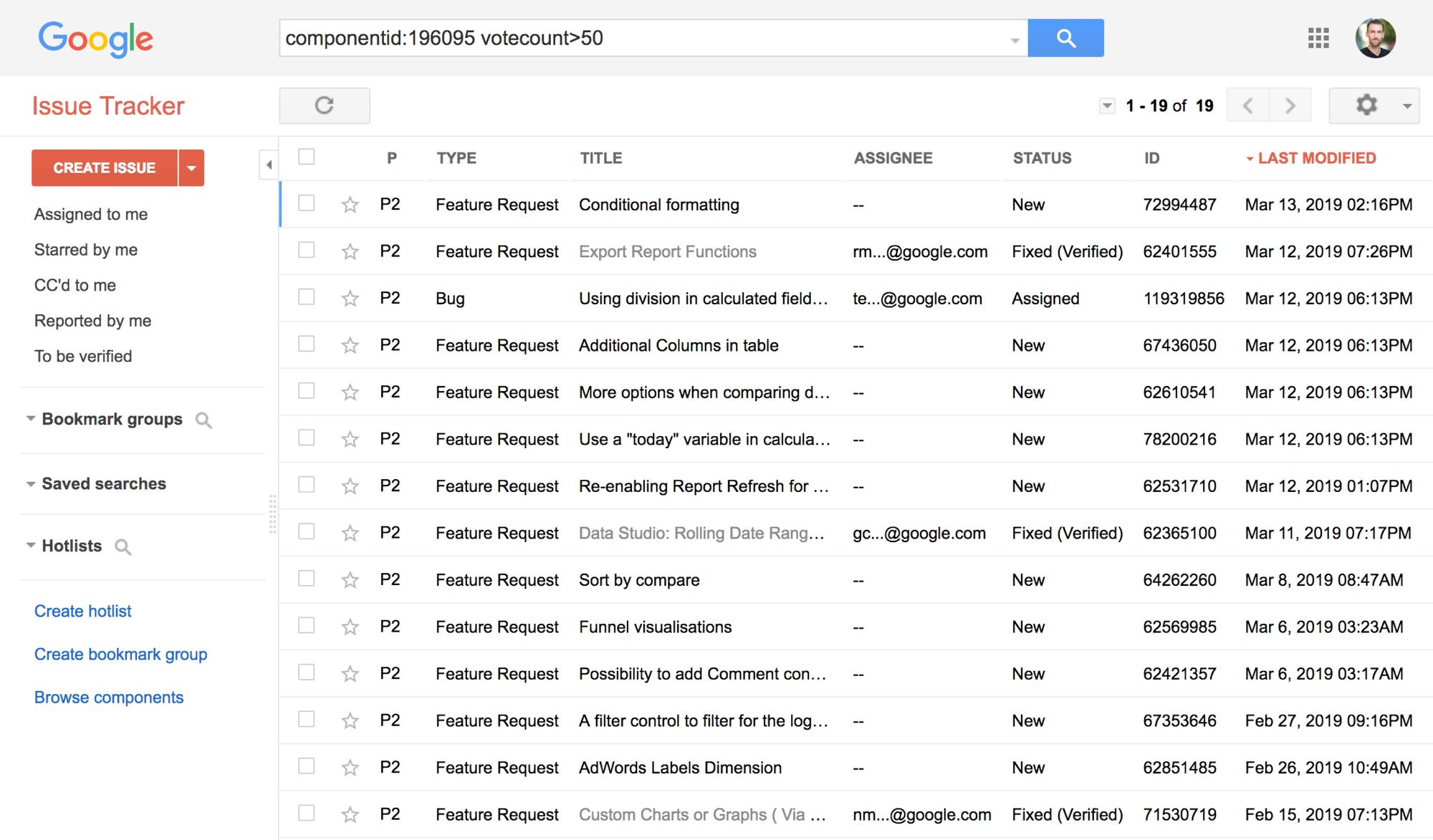Image resolution: width=1433 pixels, height=840 pixels.
Task: Search bookmark groups magnifier
Action: (x=203, y=420)
